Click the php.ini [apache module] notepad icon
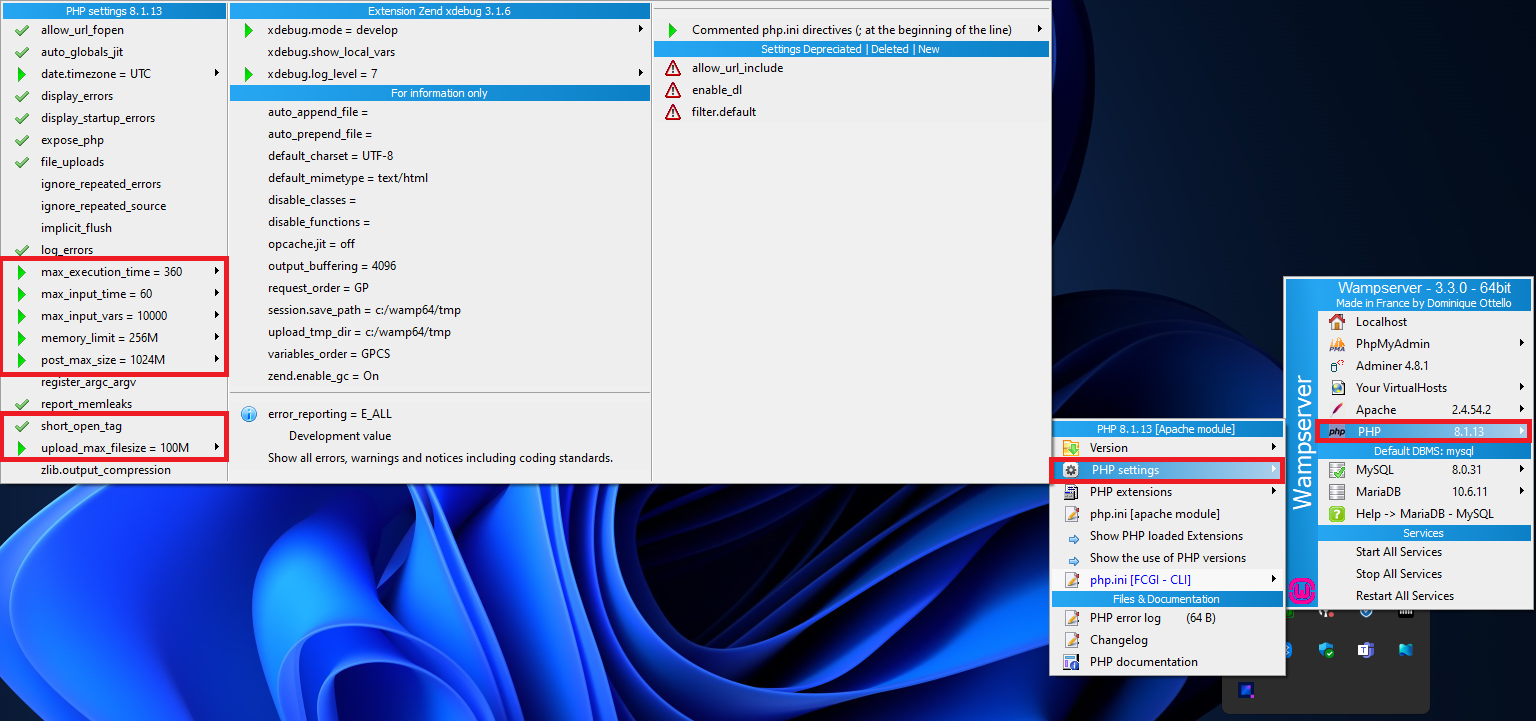Image resolution: width=1536 pixels, height=721 pixels. coord(1071,514)
